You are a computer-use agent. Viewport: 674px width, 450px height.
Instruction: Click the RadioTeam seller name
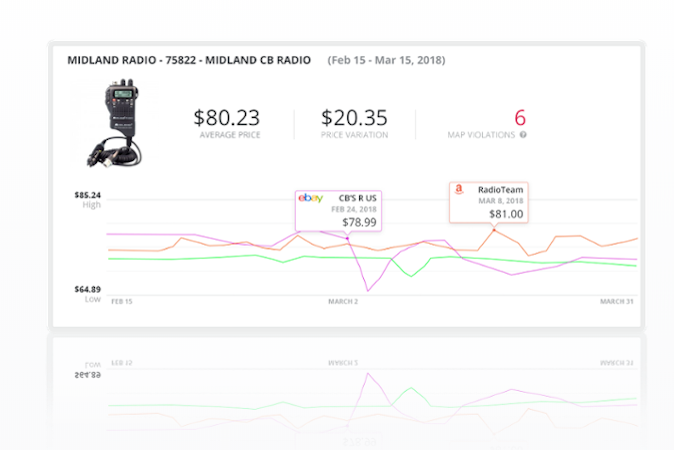tap(501, 190)
